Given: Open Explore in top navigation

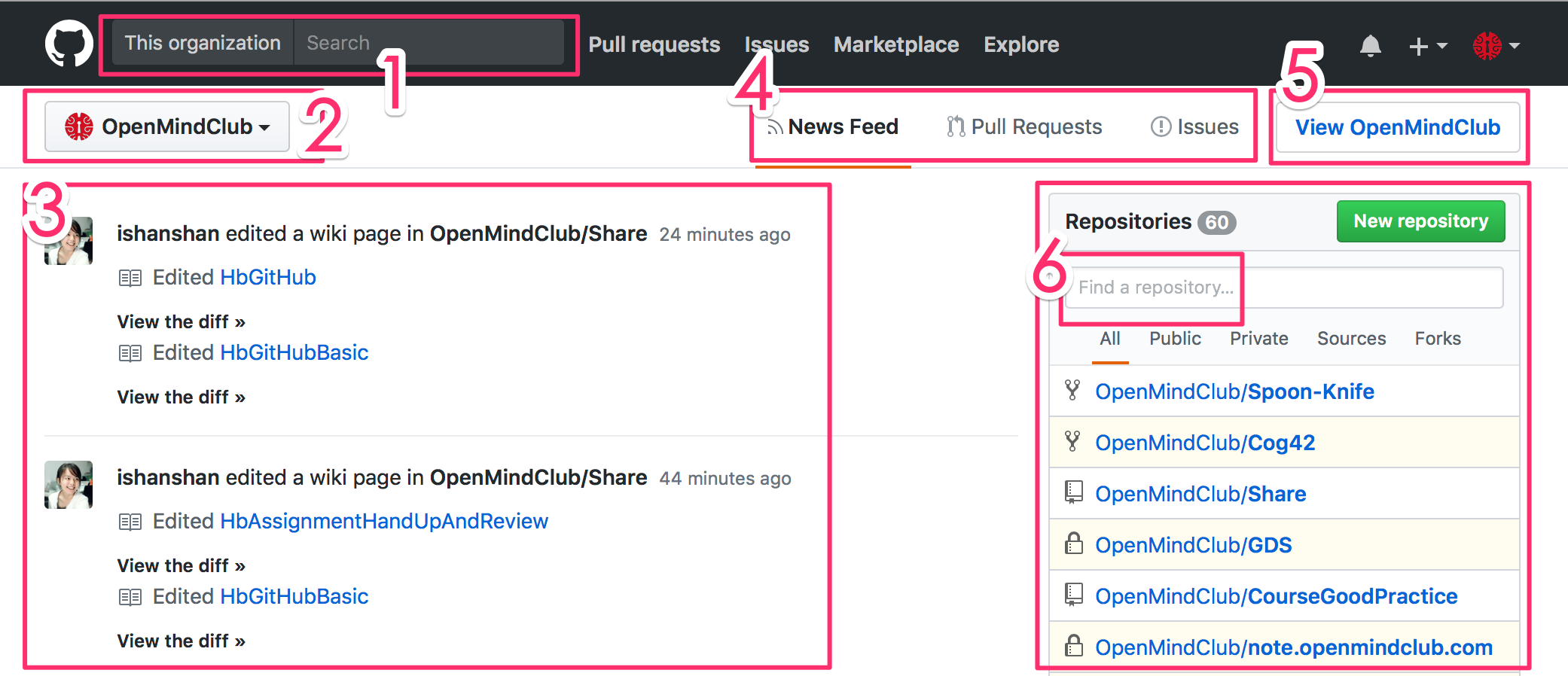Looking at the screenshot, I should pos(1021,44).
